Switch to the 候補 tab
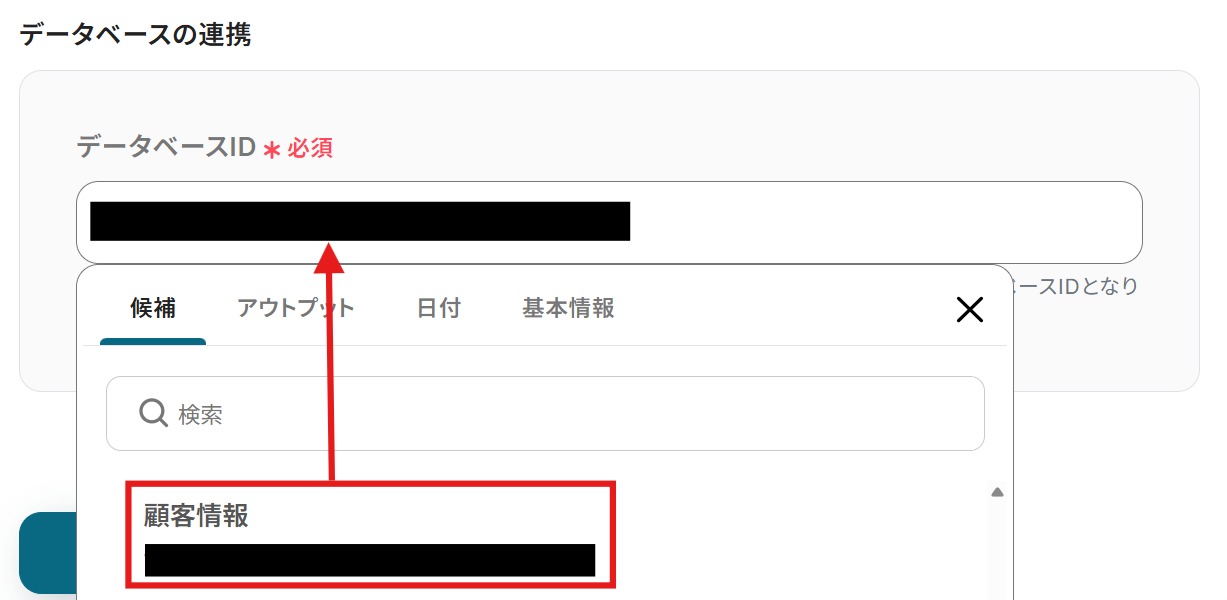Viewport: 1227px width, 600px height. [x=153, y=308]
